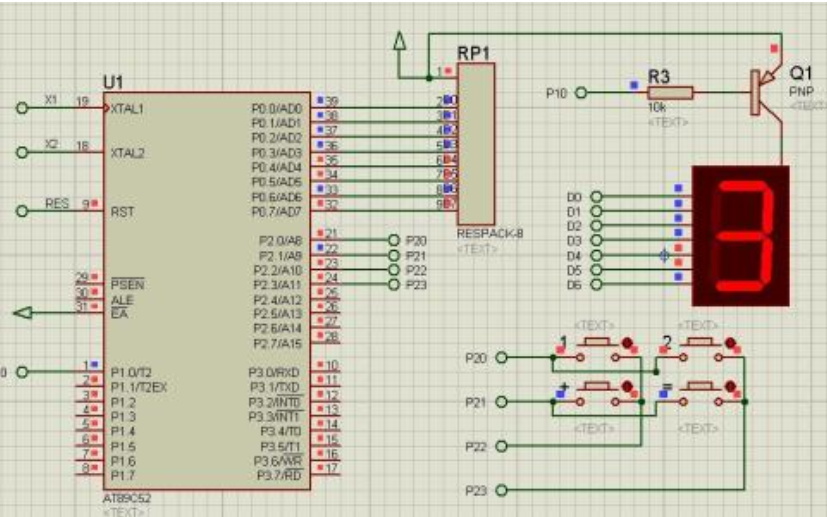Click the XTAL1 pin name
Viewport: 827px width, 517px height.
point(128,109)
